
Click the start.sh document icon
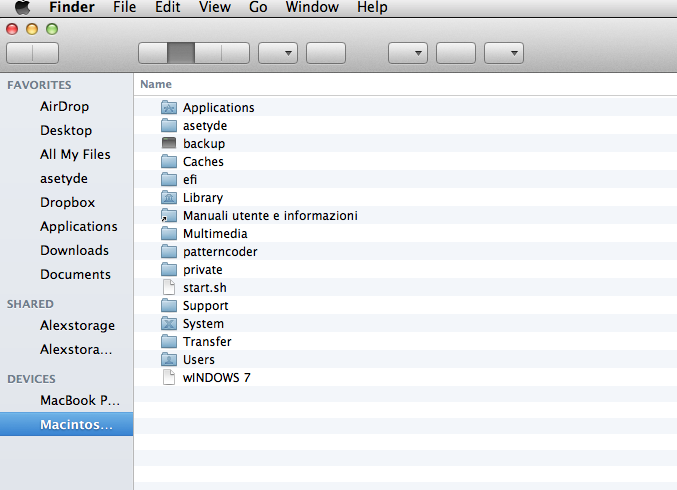click(x=169, y=288)
